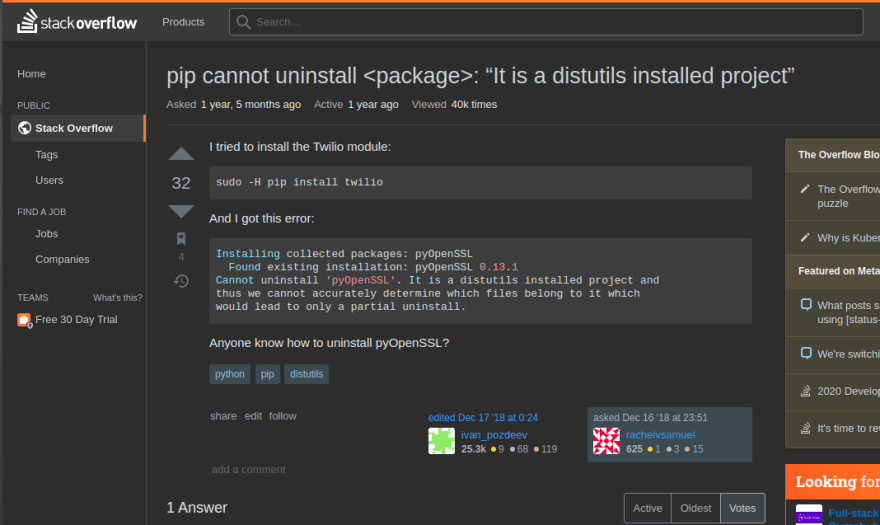Open We're switching meta link
Image resolution: width=880 pixels, height=525 pixels.
point(849,354)
